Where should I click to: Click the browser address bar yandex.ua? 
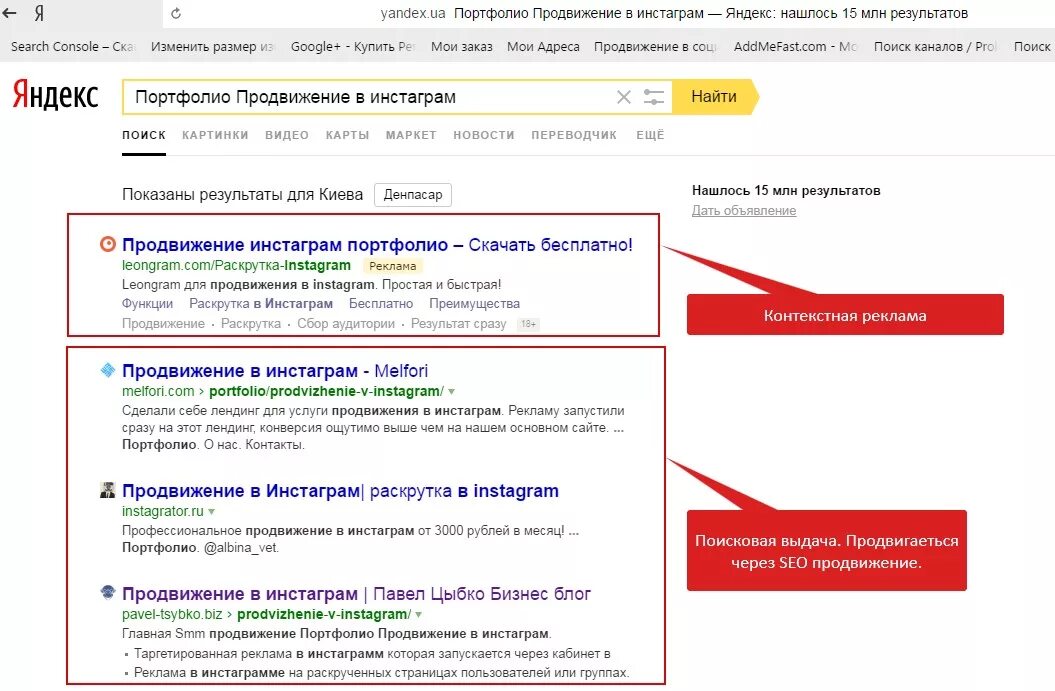pyautogui.click(x=412, y=13)
